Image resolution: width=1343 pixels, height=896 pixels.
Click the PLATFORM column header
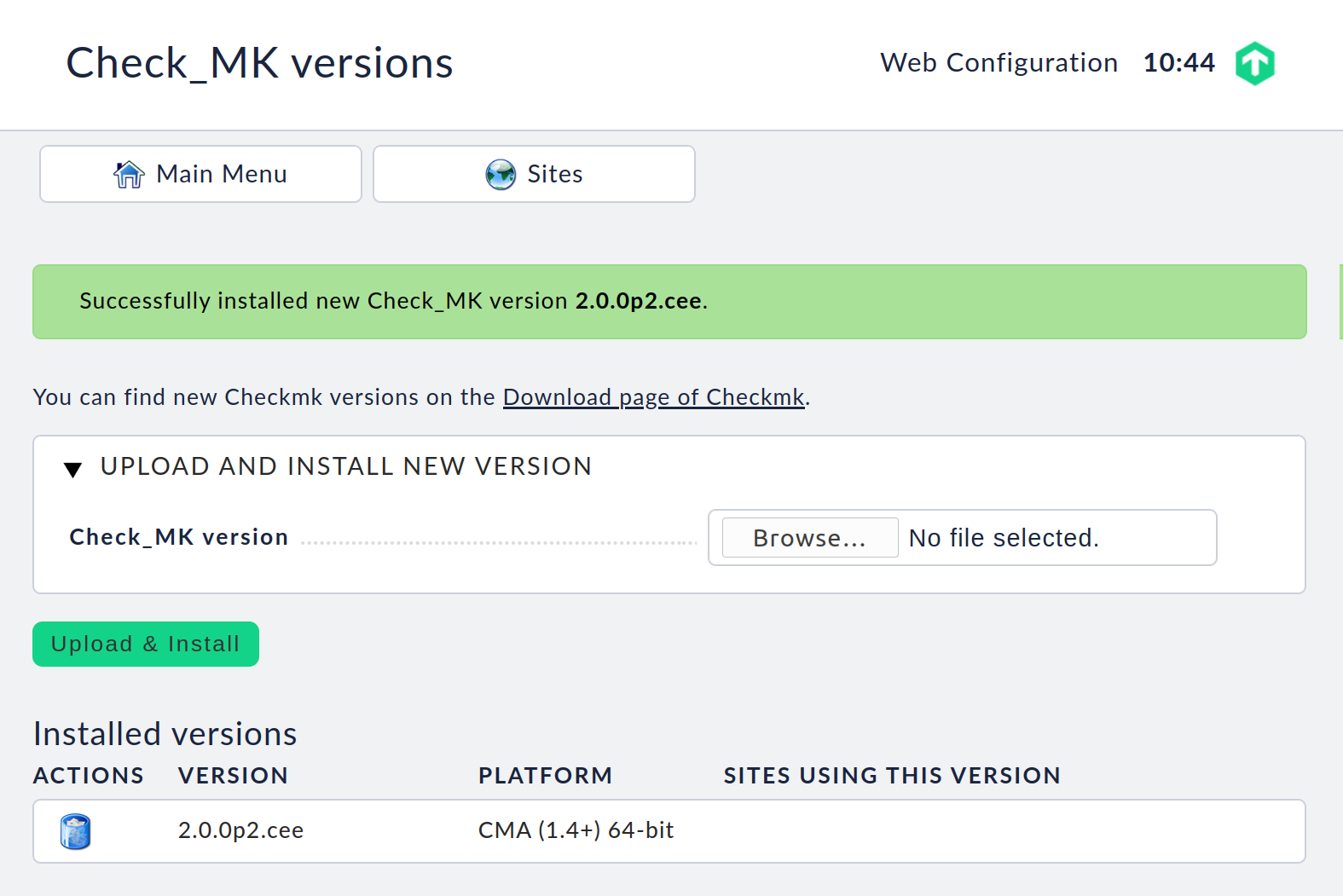545,776
